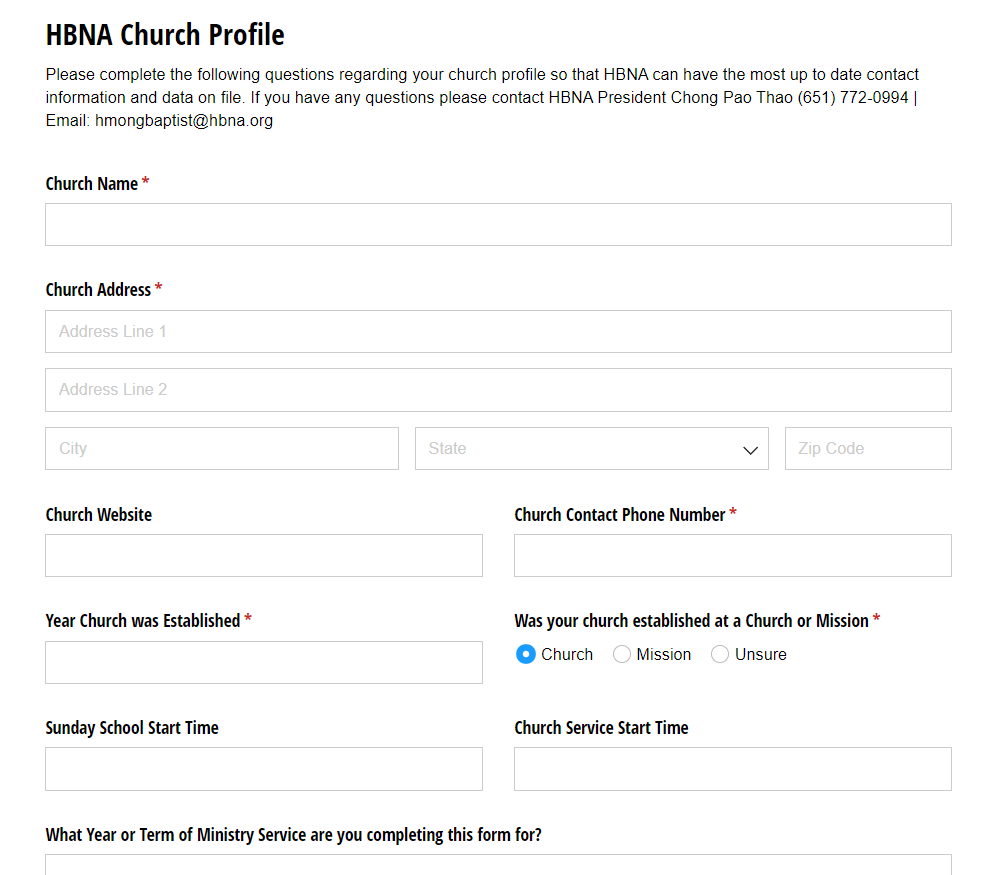The width and height of the screenshot is (997, 875).
Task: Choose the Mission radio option
Action: coord(622,654)
